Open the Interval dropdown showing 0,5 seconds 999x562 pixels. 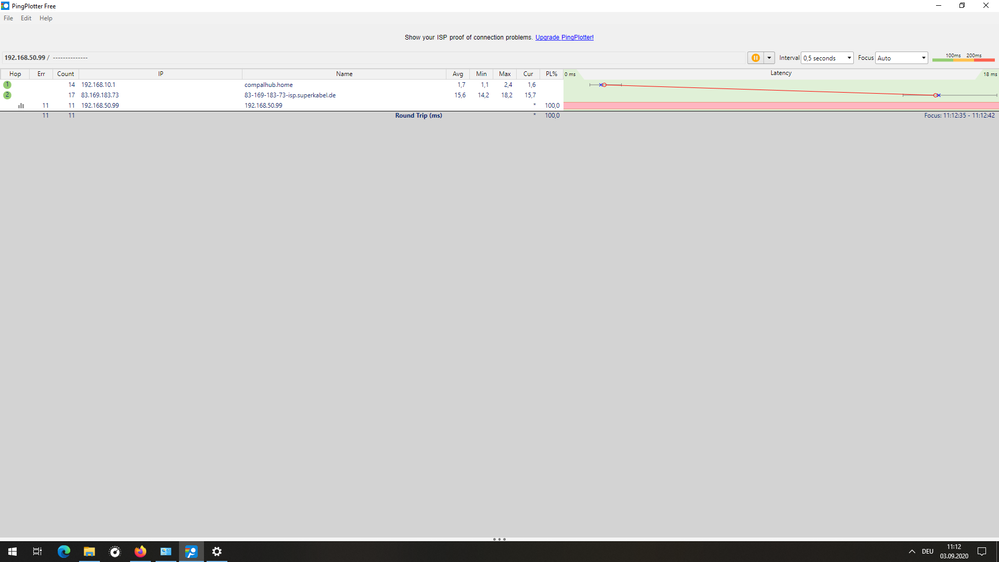(x=827, y=58)
